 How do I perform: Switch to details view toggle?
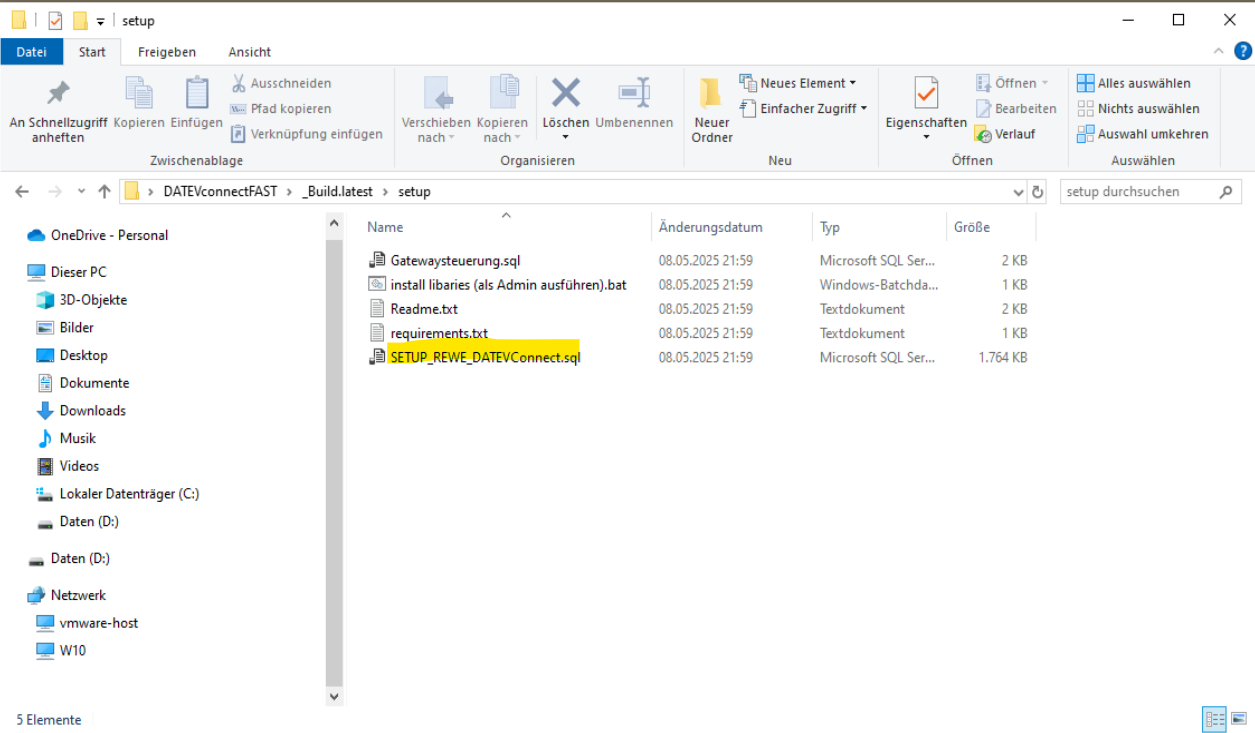click(1215, 719)
